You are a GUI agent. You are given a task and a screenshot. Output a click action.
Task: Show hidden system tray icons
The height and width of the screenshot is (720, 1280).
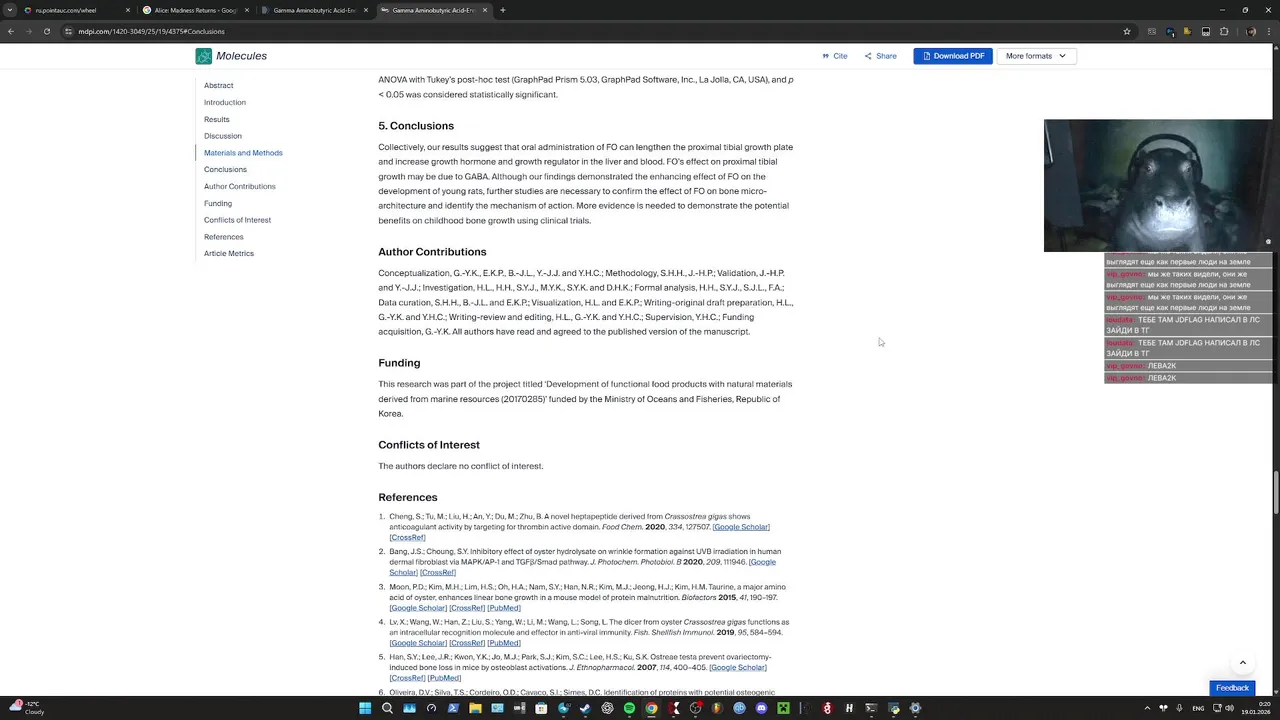[x=1148, y=708]
